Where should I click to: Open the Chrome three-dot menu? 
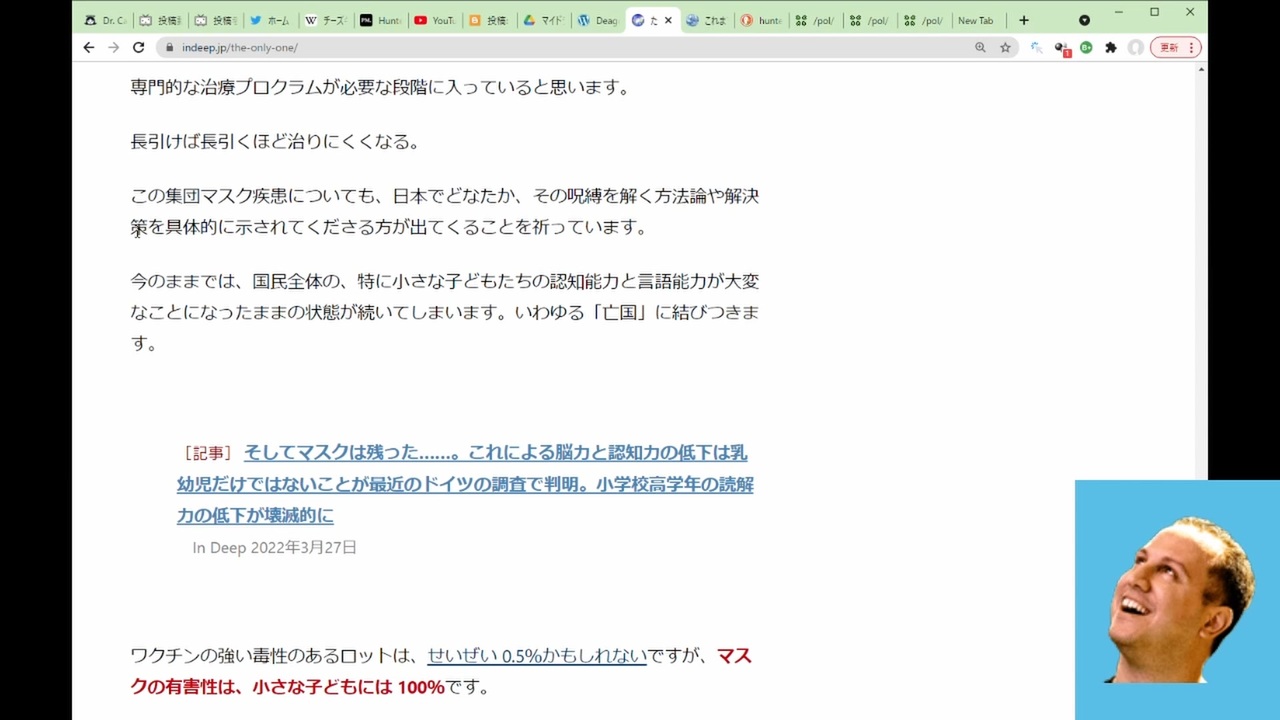[1191, 47]
